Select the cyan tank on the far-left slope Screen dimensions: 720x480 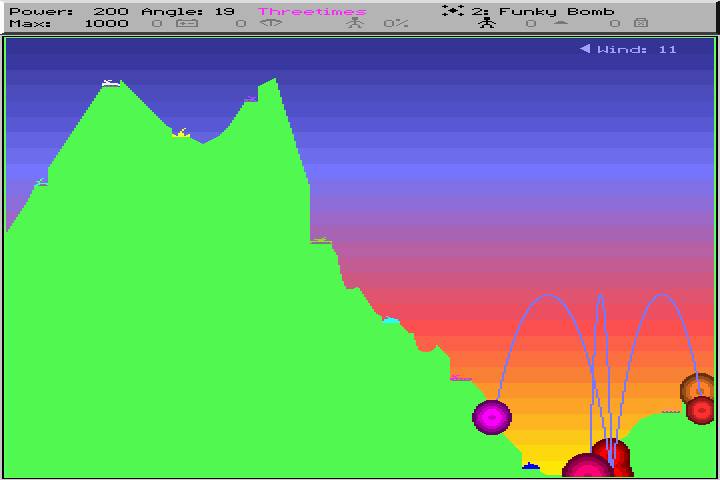pyautogui.click(x=41, y=182)
